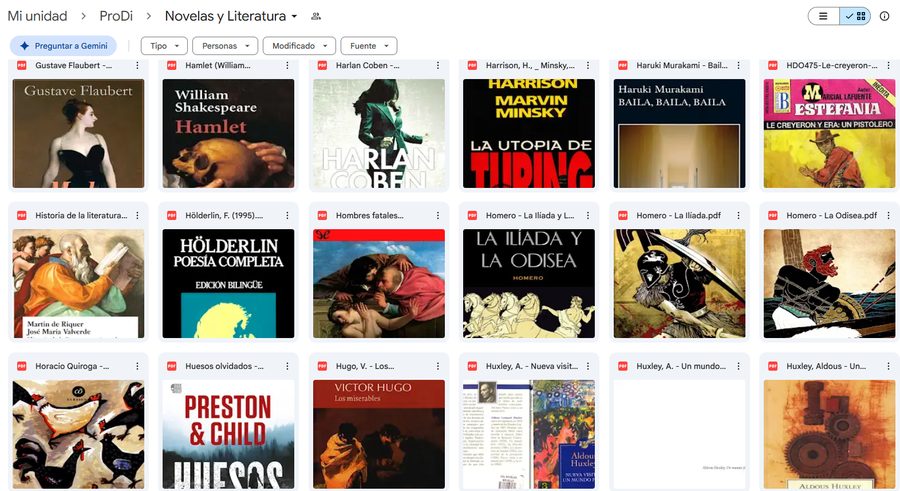
Task: Open Gustave Flaubert cover thumbnail
Action: tap(79, 133)
